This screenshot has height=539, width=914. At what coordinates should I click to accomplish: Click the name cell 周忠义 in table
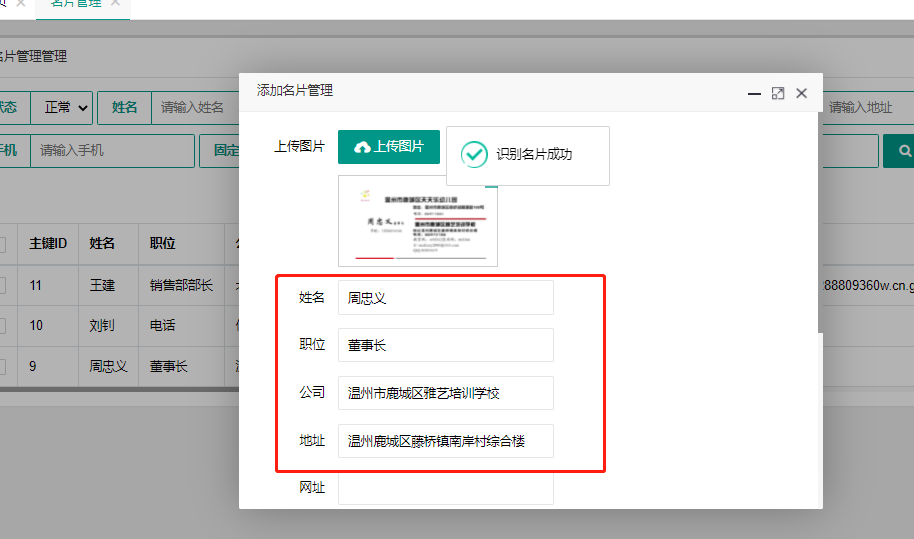click(108, 366)
